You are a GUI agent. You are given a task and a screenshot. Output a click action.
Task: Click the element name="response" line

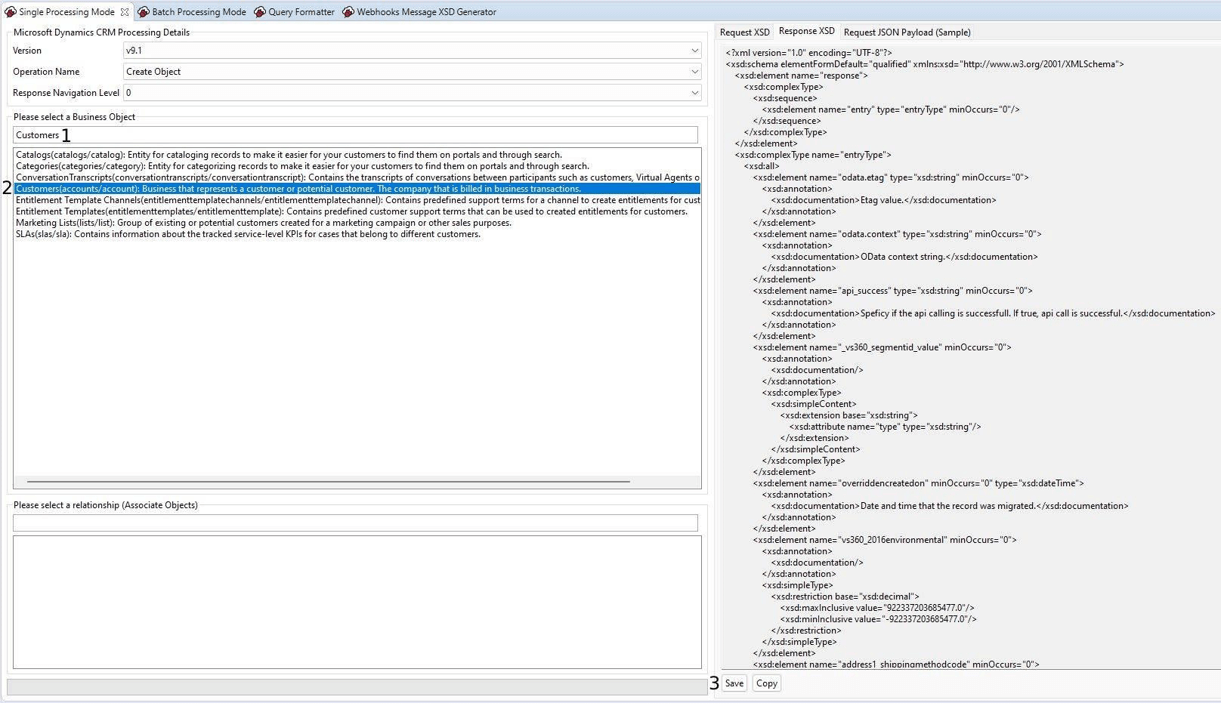pyautogui.click(x=801, y=76)
